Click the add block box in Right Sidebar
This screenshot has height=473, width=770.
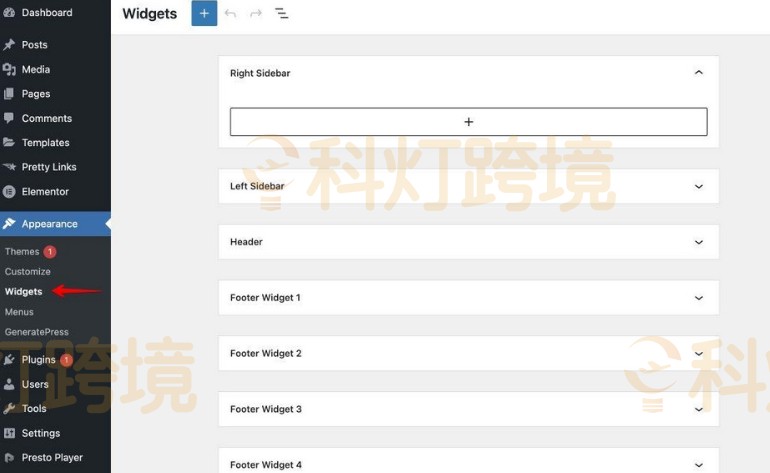468,122
